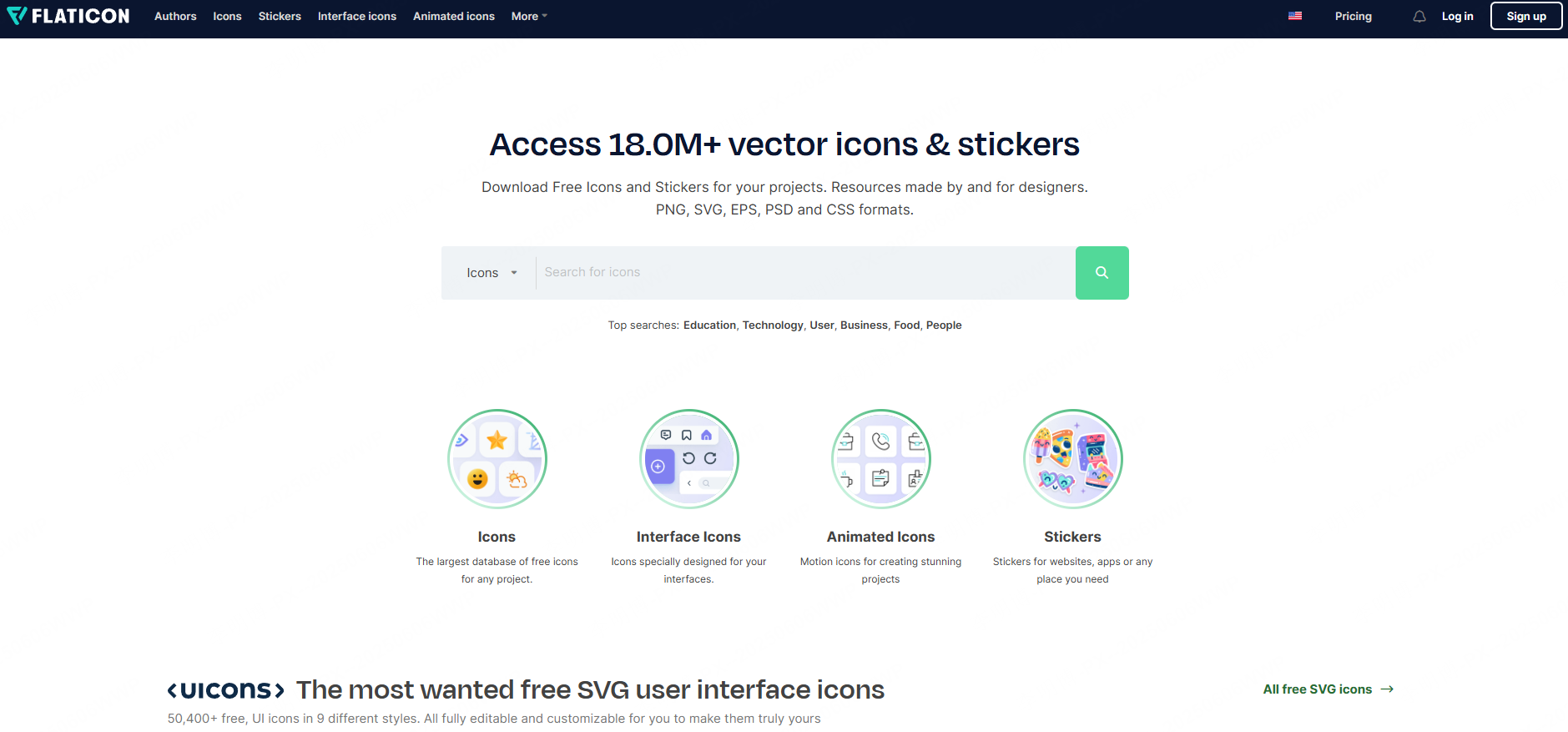The image size is (1568, 732).
Task: Open the Icons search type dropdown
Action: coord(492,273)
